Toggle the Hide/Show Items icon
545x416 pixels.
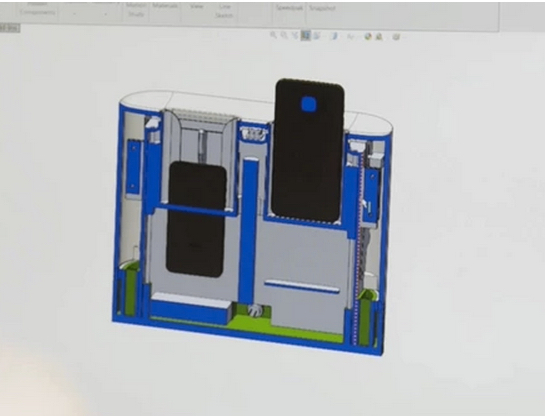pyautogui.click(x=350, y=36)
